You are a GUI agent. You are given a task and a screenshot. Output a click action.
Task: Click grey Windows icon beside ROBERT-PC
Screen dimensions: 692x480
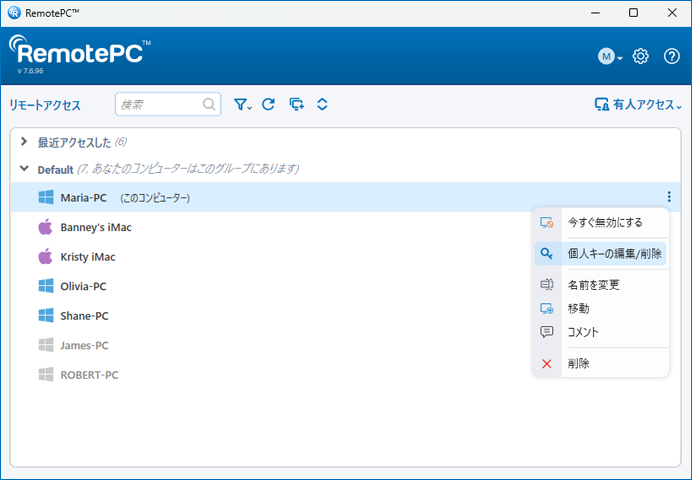pos(46,375)
